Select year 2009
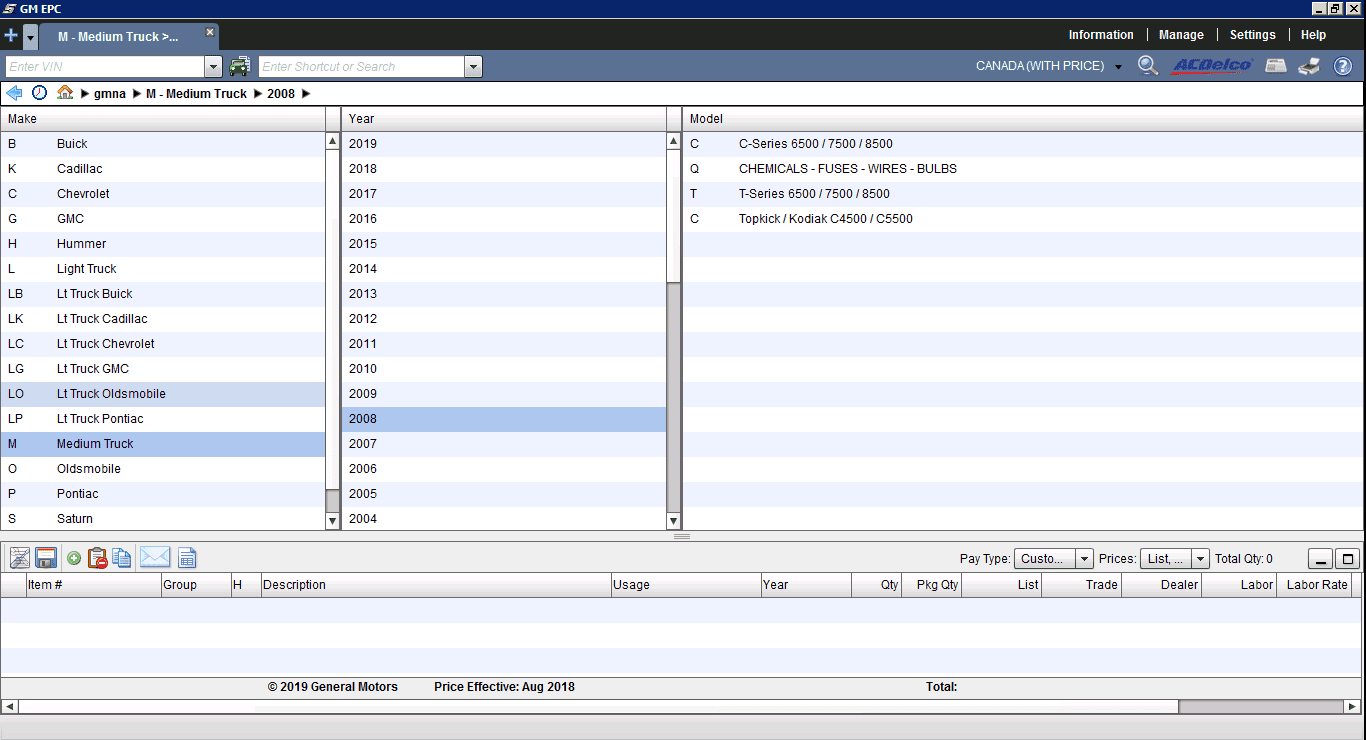The width and height of the screenshot is (1366, 740). click(x=504, y=394)
